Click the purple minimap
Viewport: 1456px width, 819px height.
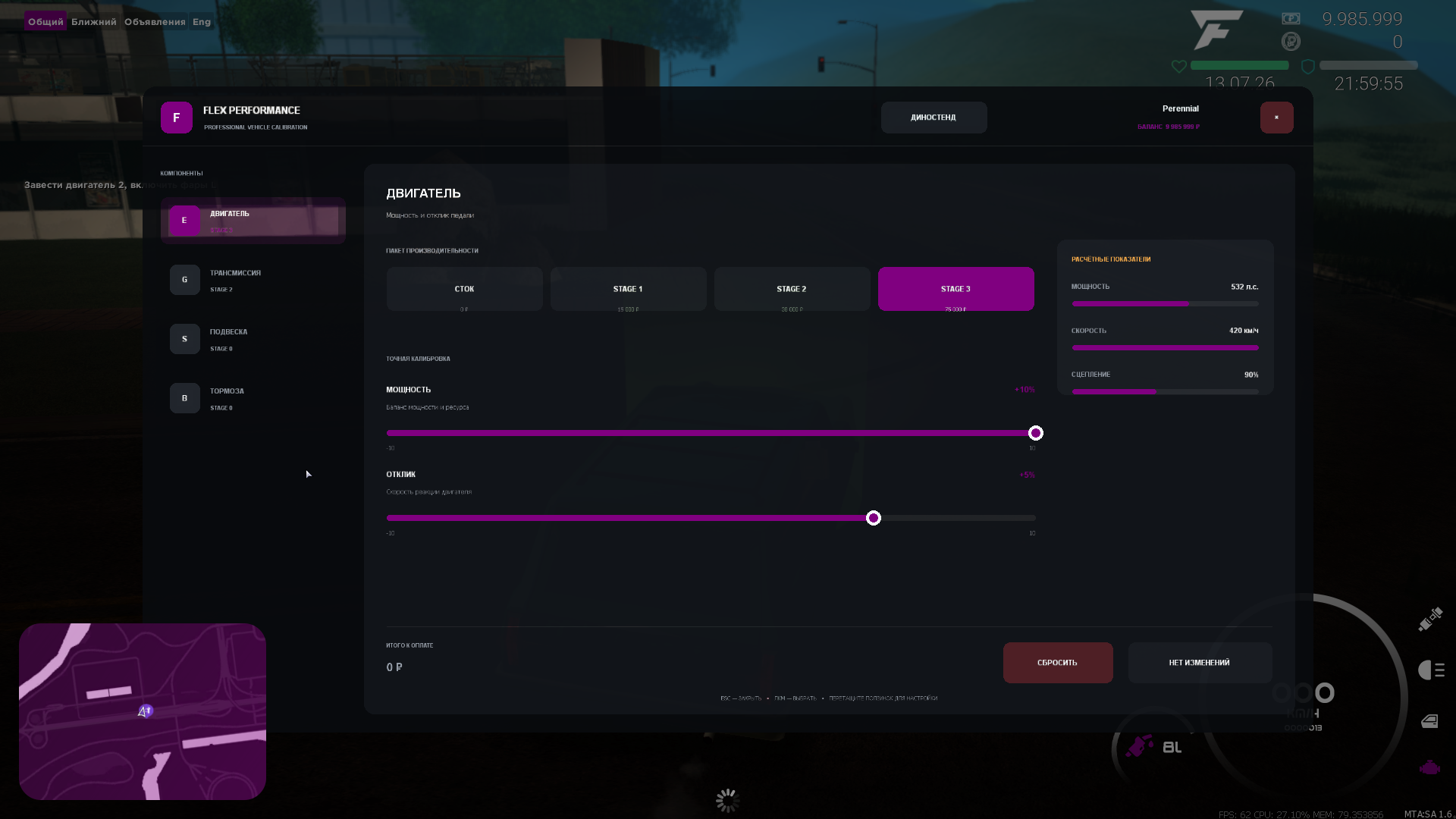143,711
